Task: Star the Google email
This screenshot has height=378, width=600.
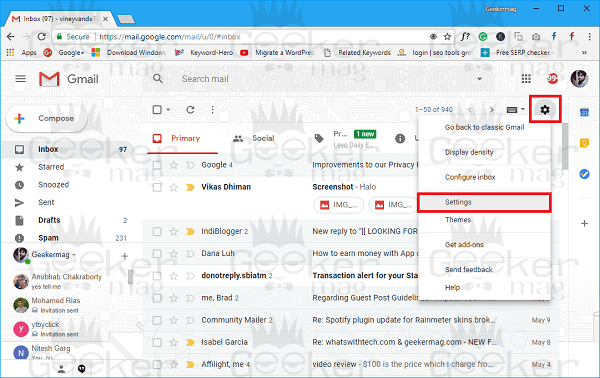Action: (x=174, y=165)
